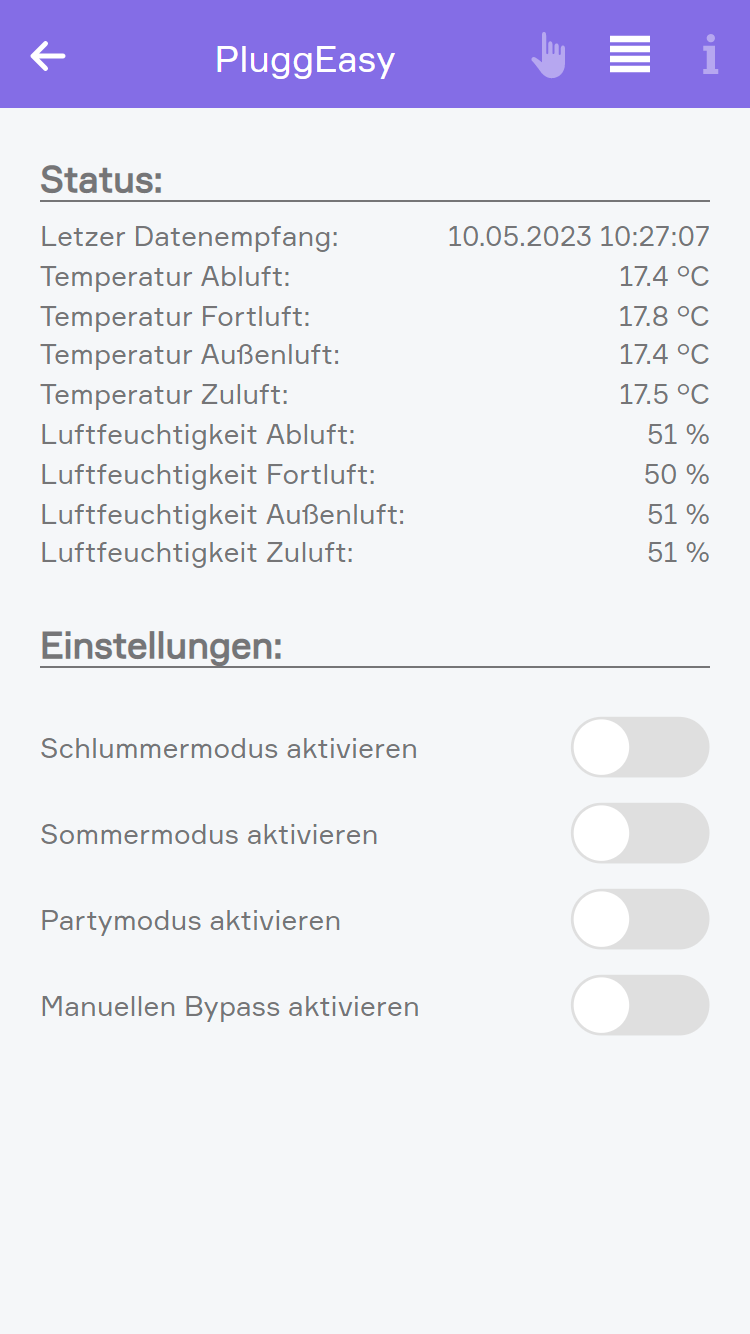Viewport: 750px width, 1334px height.
Task: Click the Einstellungen section heading
Action: point(162,646)
